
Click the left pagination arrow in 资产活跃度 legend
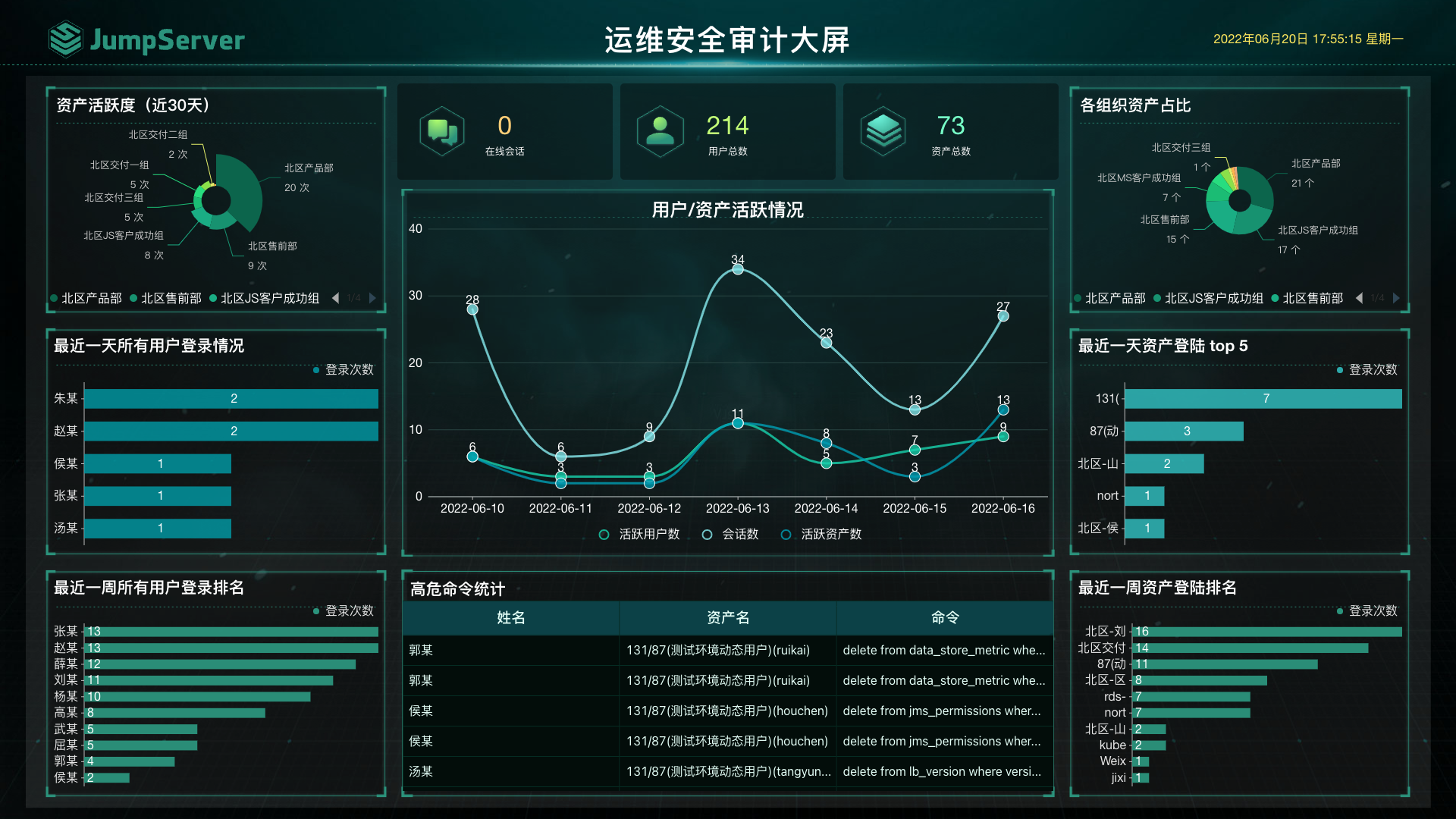pyautogui.click(x=335, y=298)
